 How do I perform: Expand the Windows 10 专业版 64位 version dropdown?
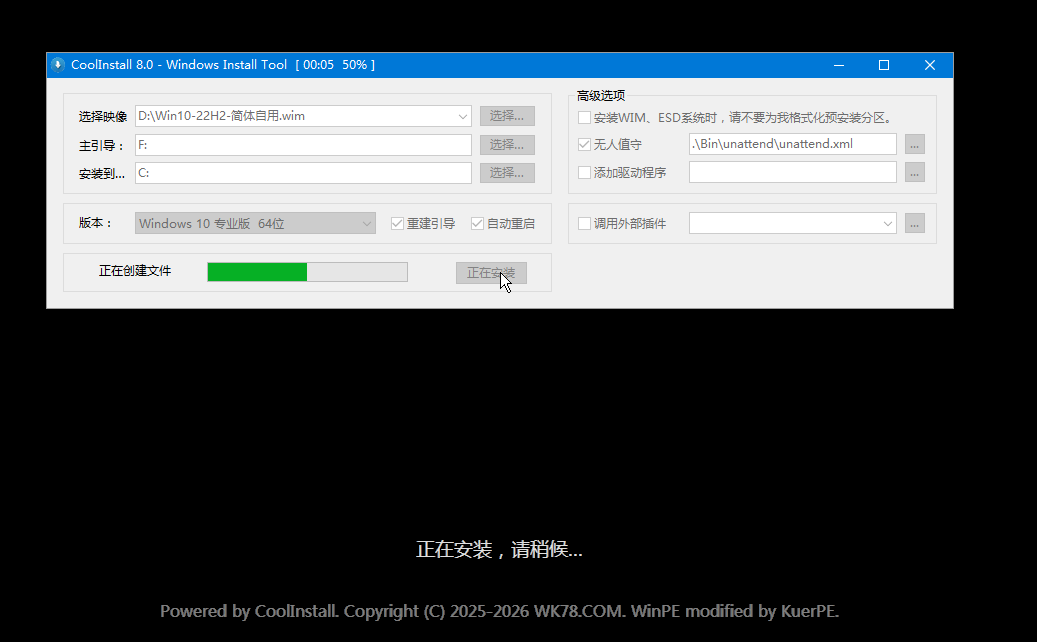tap(255, 223)
